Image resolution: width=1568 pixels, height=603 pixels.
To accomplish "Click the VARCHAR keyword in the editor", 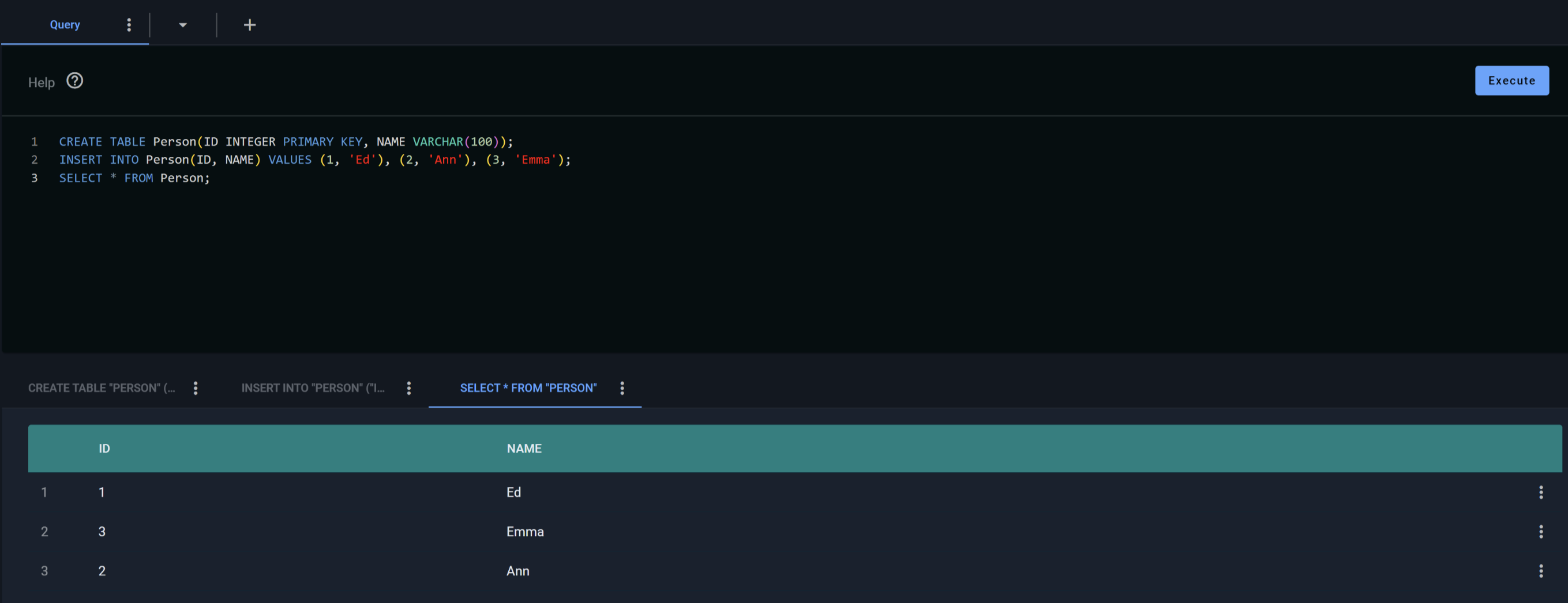I will coord(438,142).
